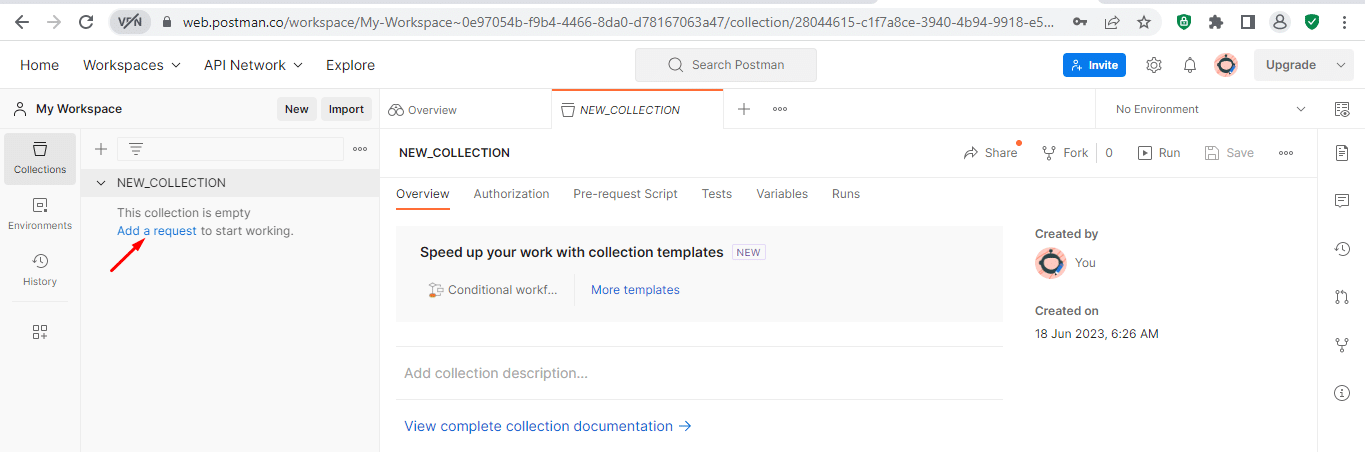Open the Collection info icon in right sidebar
Image resolution: width=1365 pixels, height=452 pixels.
pyautogui.click(x=1342, y=393)
